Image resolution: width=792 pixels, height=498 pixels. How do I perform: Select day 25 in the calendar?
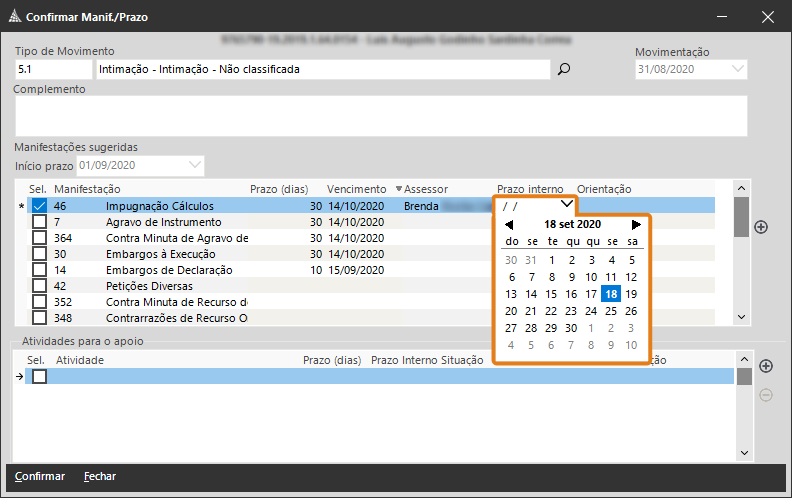tap(610, 311)
